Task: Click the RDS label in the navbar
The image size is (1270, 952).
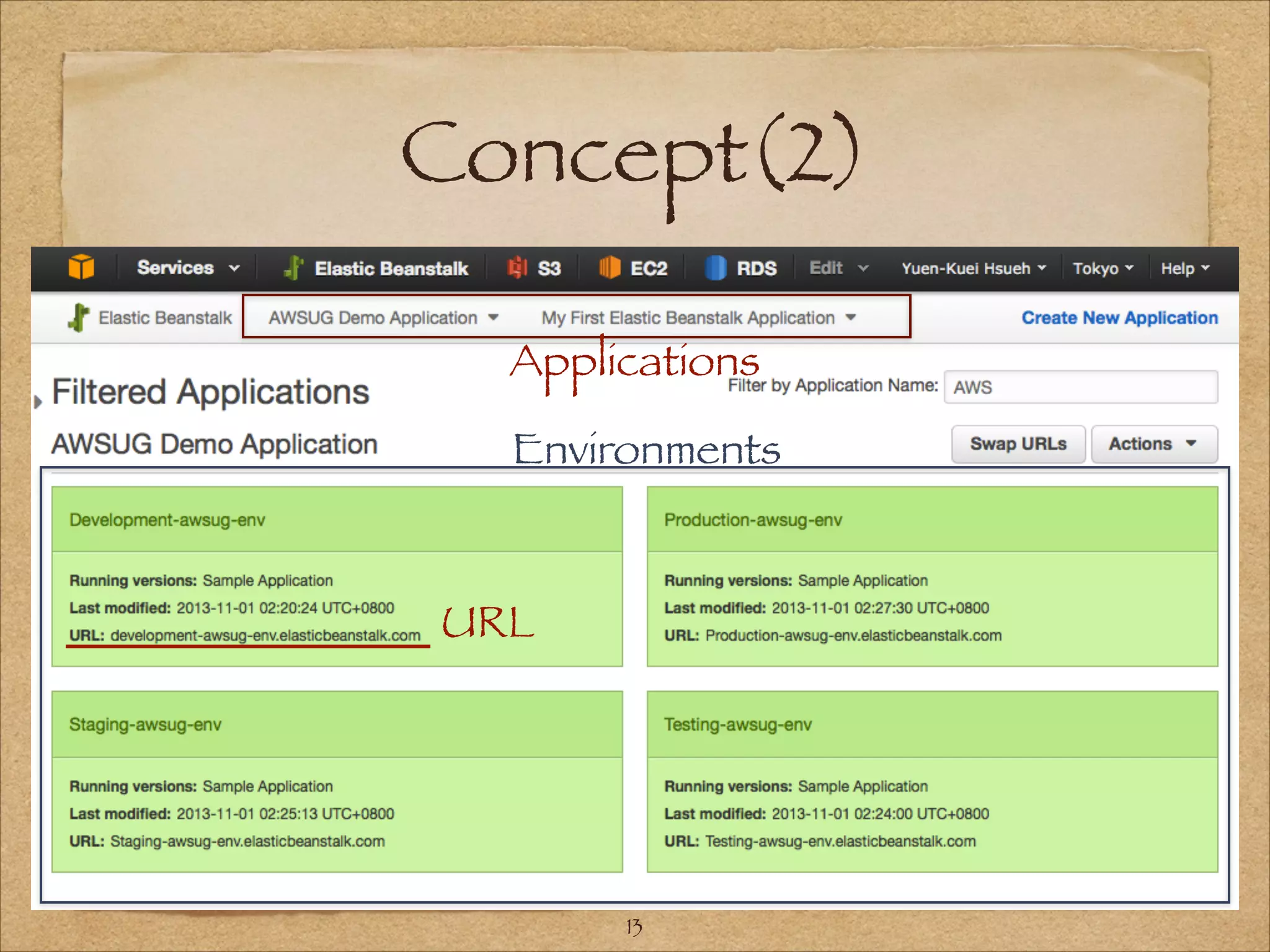Action: tap(757, 268)
